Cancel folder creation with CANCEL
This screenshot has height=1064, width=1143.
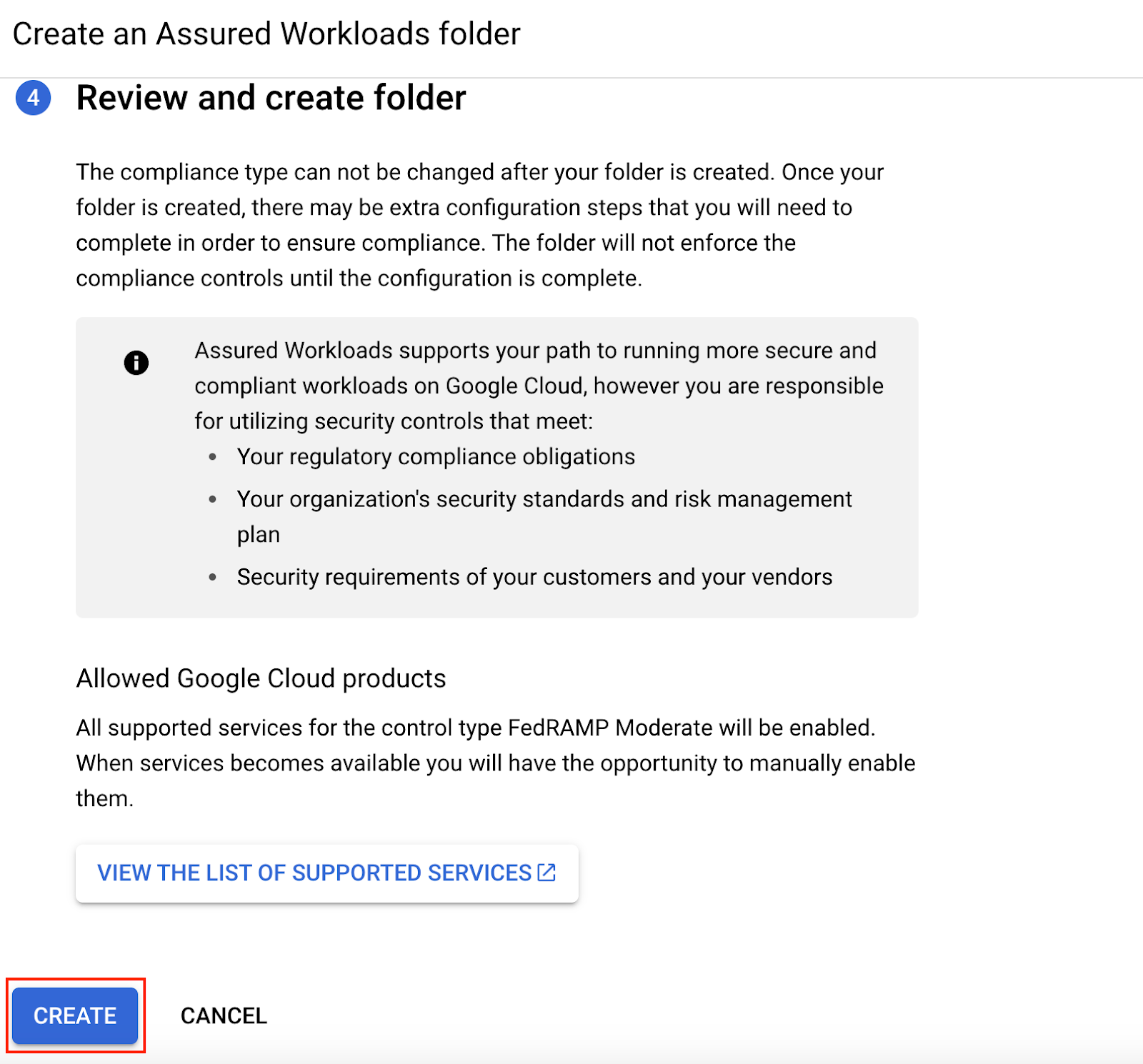coord(224,1015)
